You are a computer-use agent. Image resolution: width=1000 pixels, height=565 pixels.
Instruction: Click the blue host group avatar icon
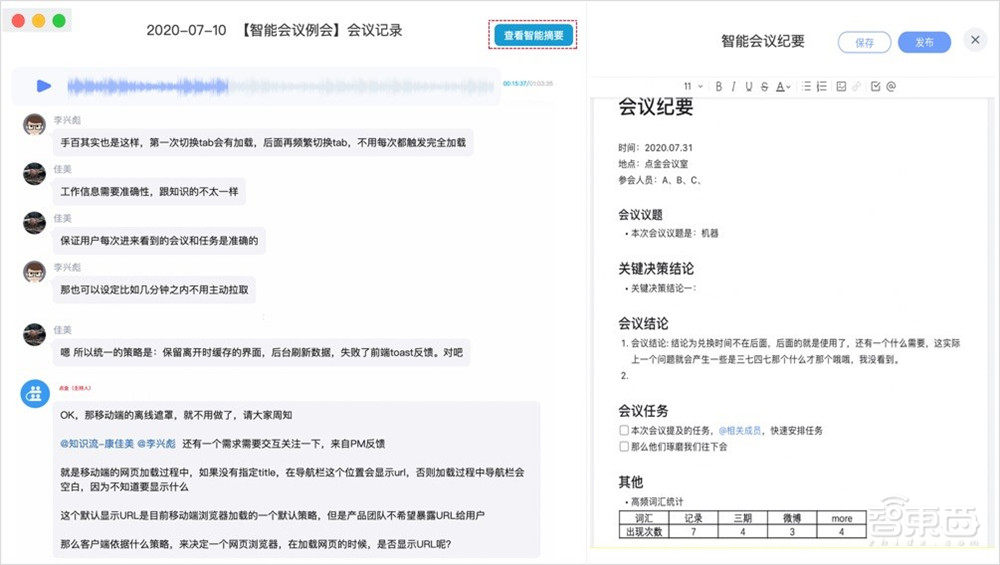[34, 394]
